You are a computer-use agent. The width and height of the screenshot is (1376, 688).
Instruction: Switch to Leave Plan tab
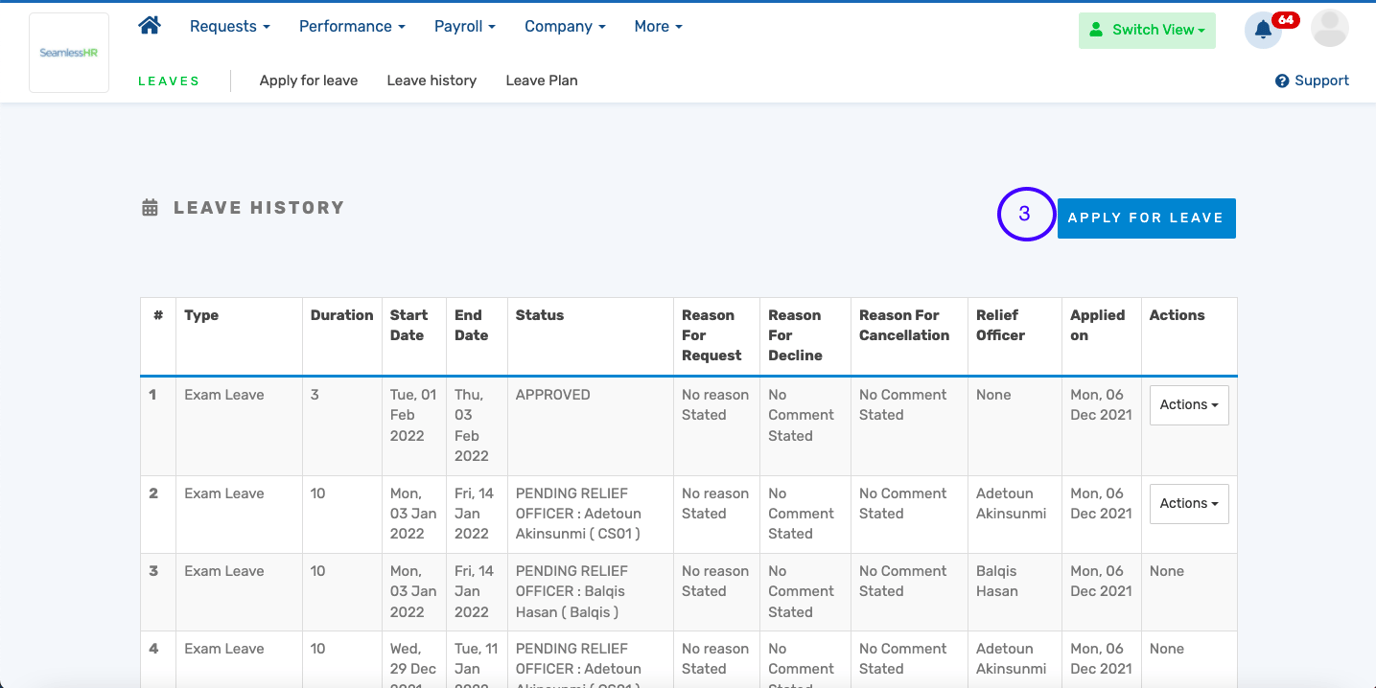click(x=541, y=81)
